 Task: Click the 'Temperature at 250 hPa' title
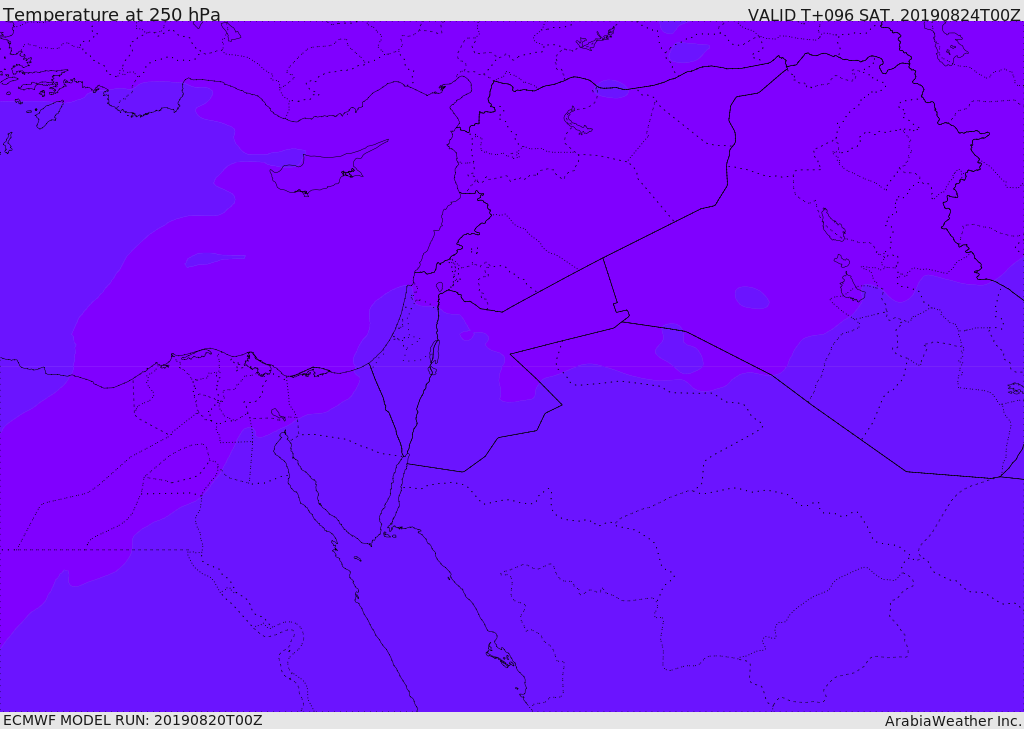coord(112,14)
